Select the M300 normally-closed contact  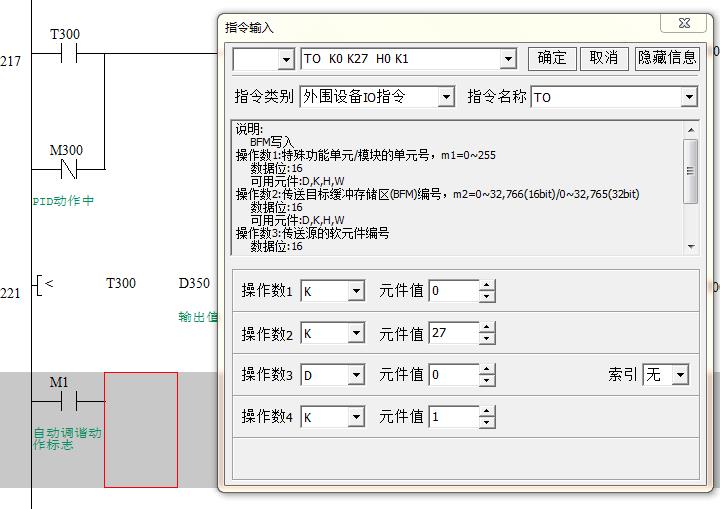click(68, 169)
